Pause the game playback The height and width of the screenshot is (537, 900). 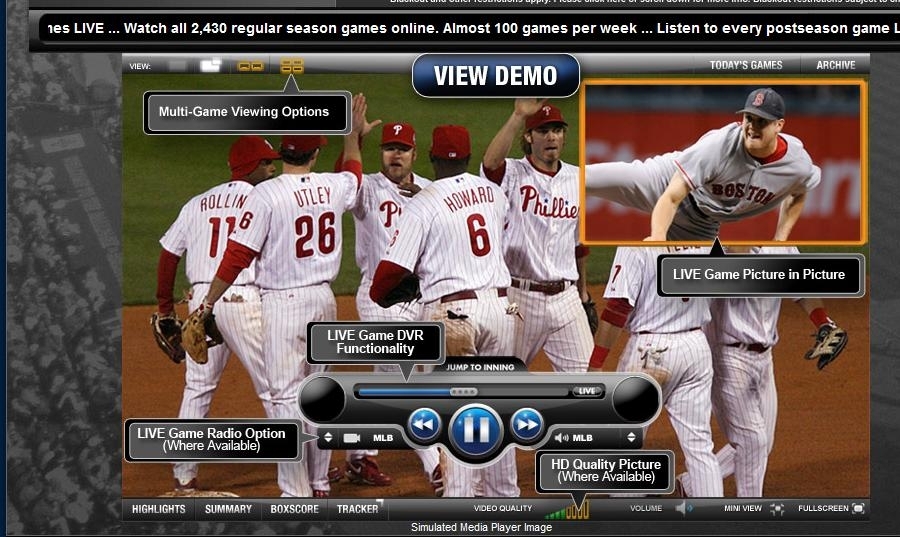(476, 430)
